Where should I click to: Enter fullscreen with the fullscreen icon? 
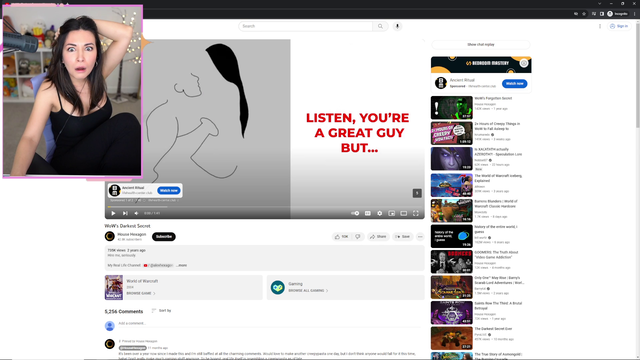coord(416,213)
